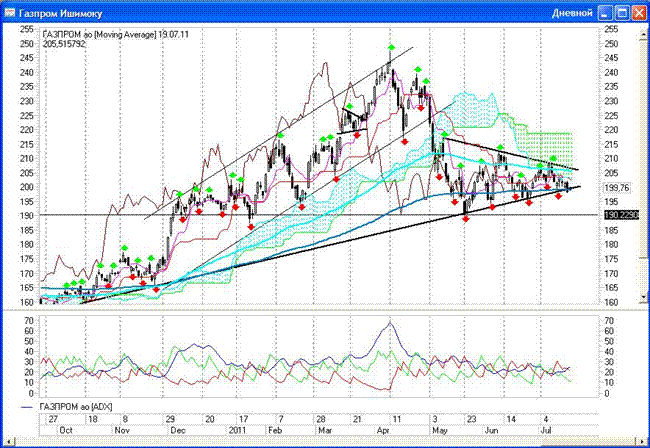Click the 'May' month label on the time axis
The image size is (650, 448).
(x=440, y=430)
